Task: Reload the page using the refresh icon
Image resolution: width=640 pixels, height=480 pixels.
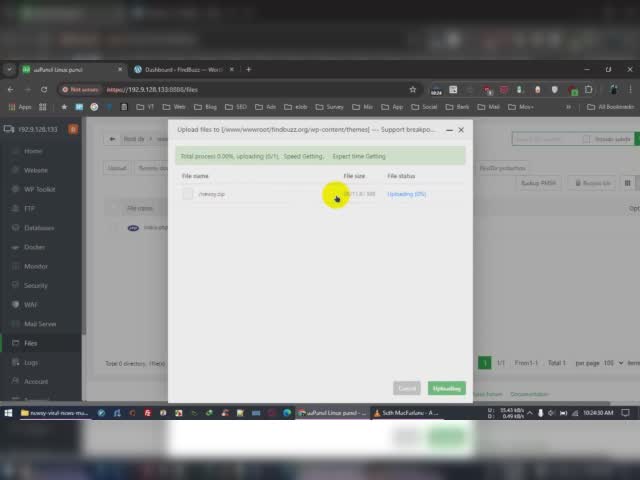Action: pyautogui.click(x=44, y=89)
